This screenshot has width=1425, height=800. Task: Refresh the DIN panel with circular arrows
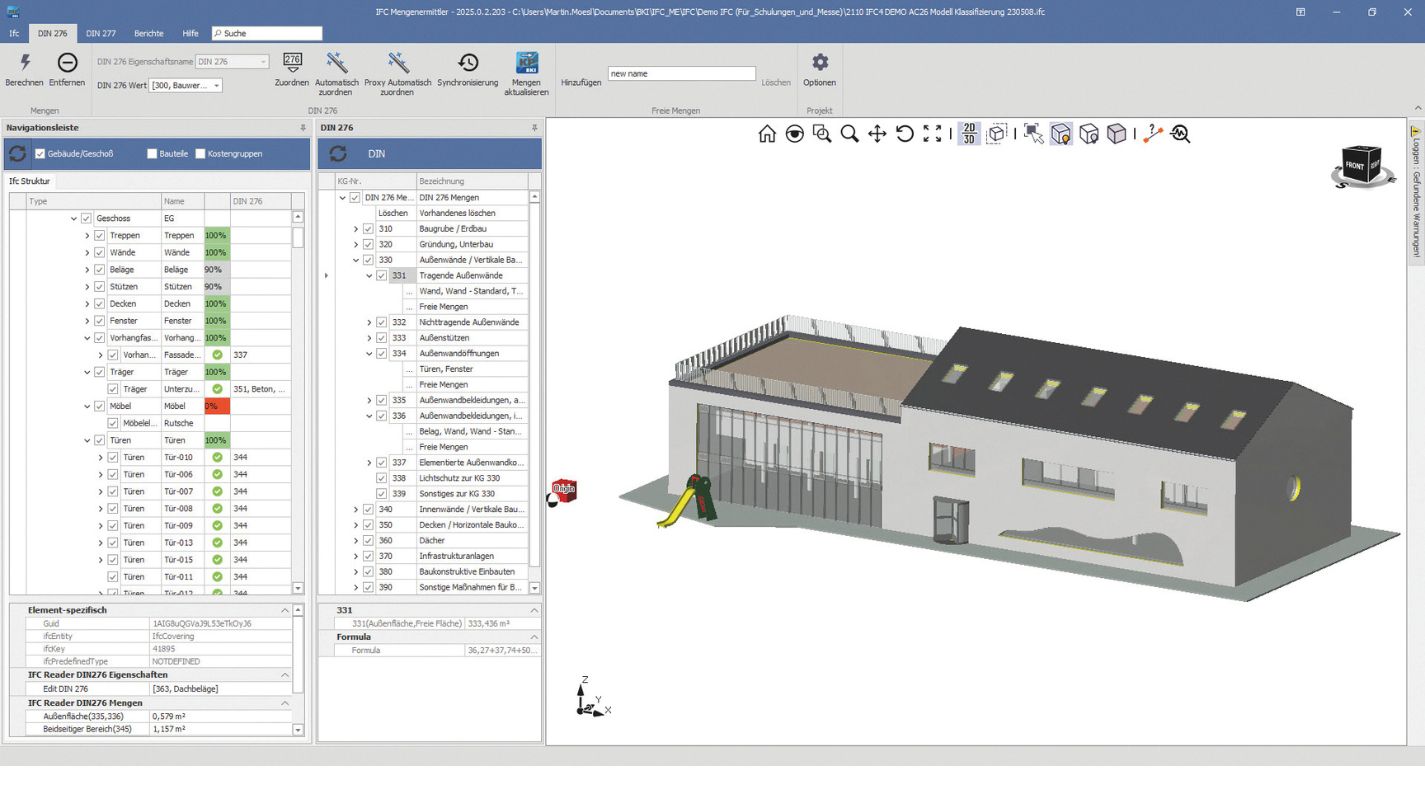338,154
